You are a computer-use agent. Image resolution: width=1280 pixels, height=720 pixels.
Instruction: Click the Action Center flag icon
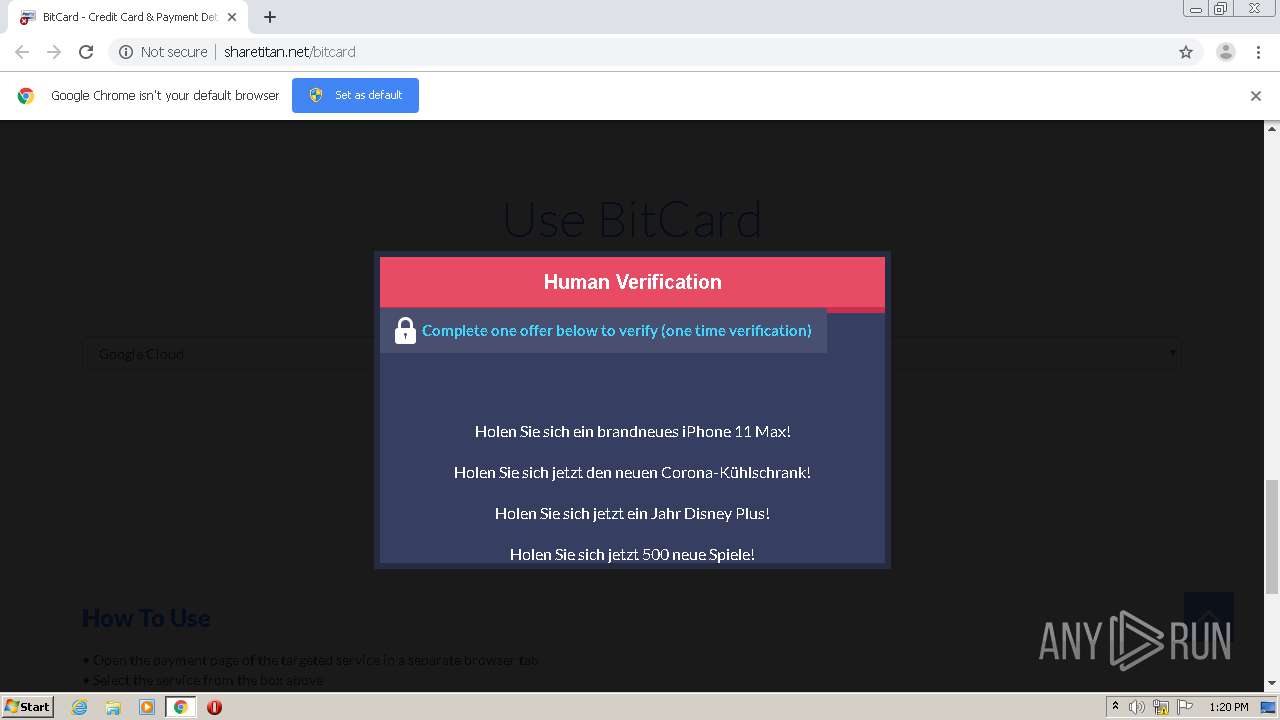[x=1185, y=707]
